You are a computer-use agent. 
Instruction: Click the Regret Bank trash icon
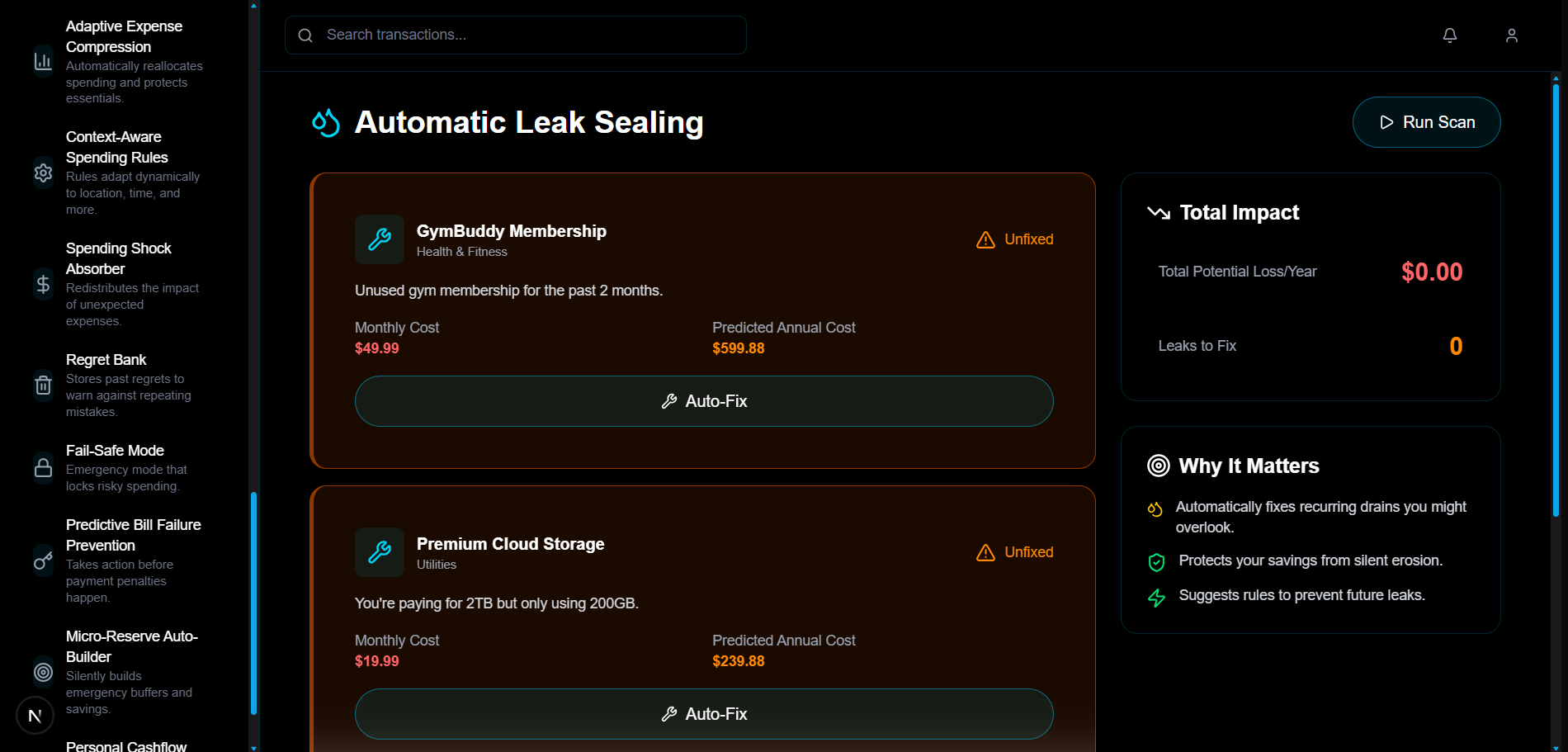click(x=43, y=385)
